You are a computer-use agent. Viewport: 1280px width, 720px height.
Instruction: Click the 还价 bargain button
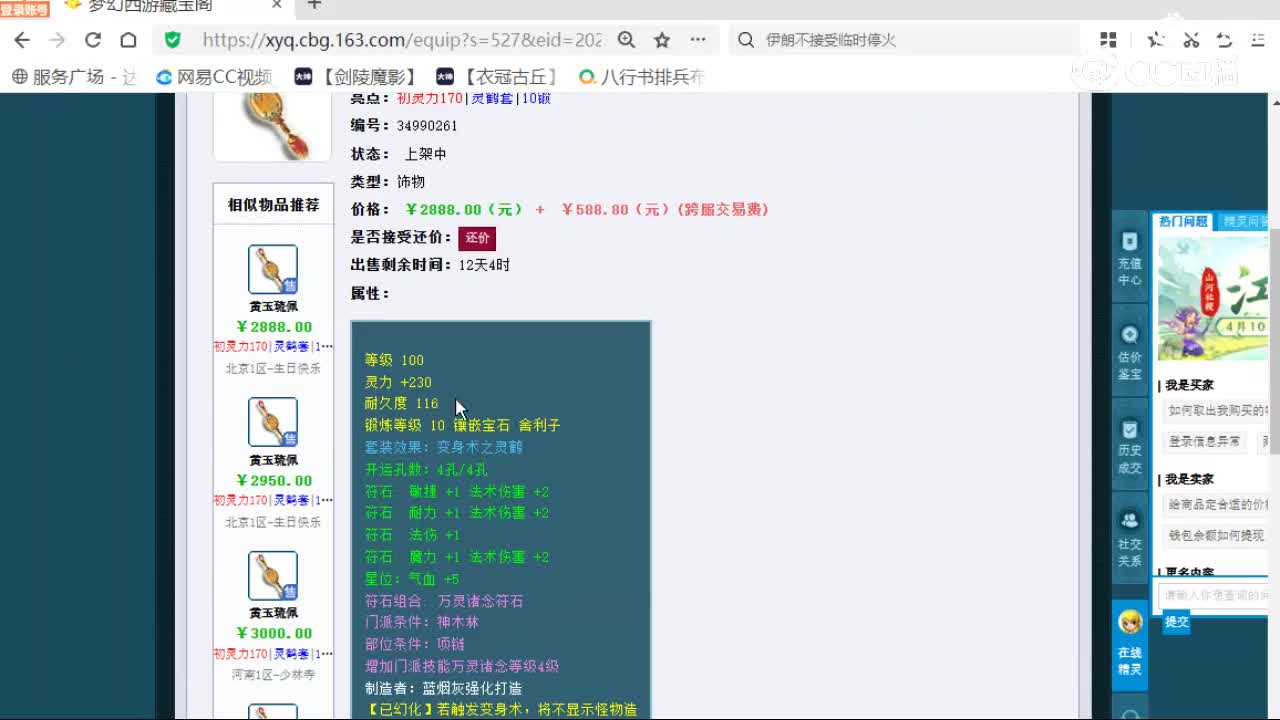477,238
